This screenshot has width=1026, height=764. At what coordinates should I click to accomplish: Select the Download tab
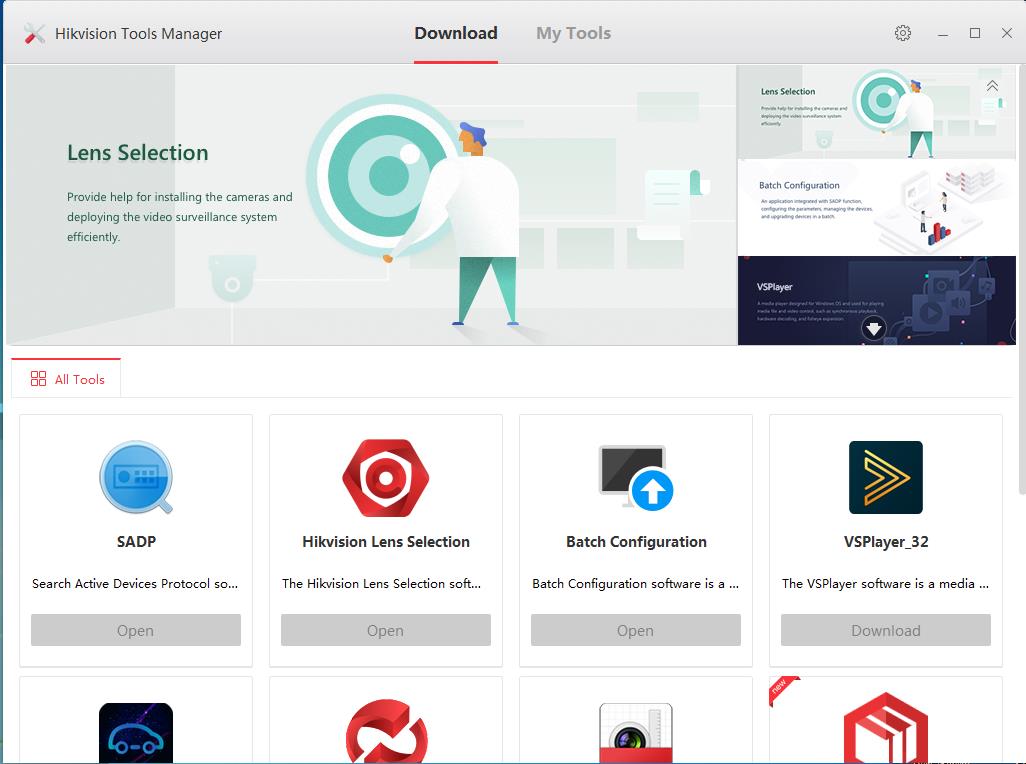(x=456, y=33)
